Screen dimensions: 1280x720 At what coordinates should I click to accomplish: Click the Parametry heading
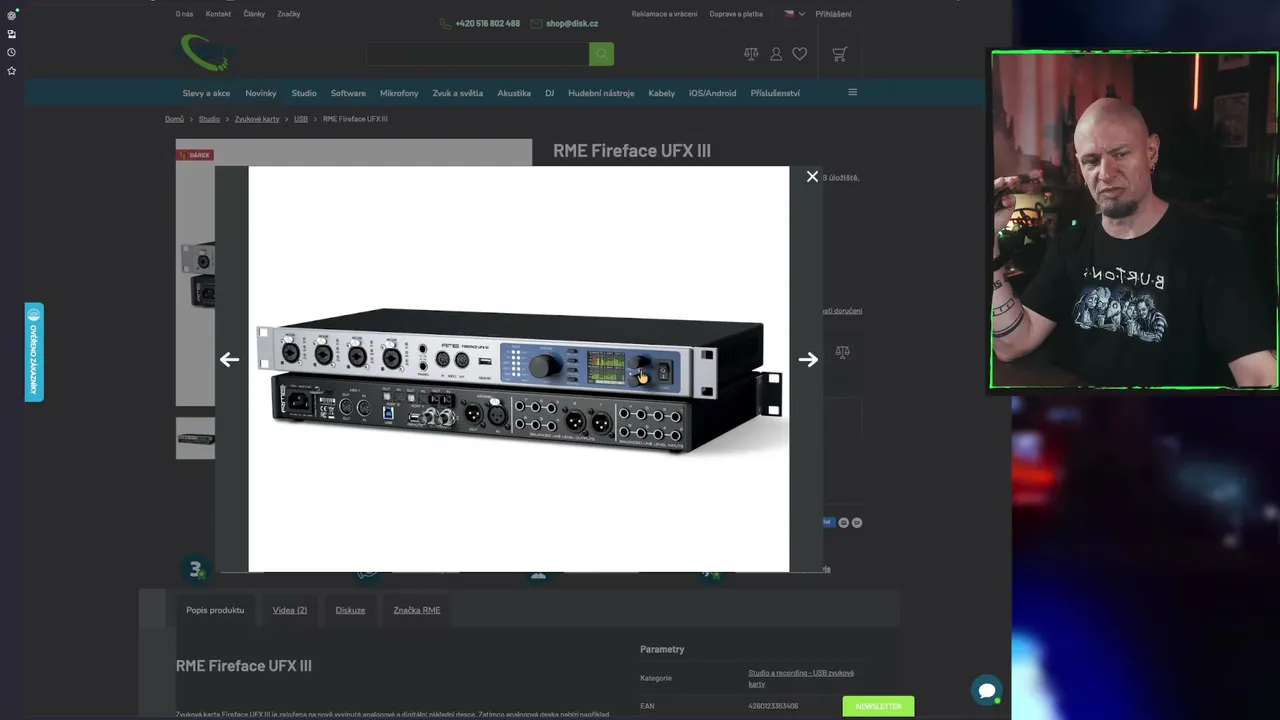point(662,649)
